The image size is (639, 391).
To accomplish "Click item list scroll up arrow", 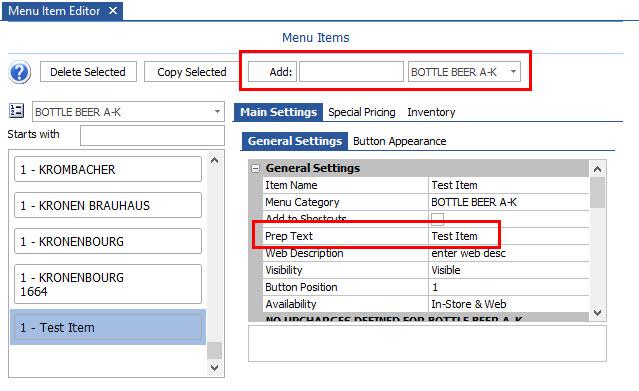I will click(x=214, y=160).
